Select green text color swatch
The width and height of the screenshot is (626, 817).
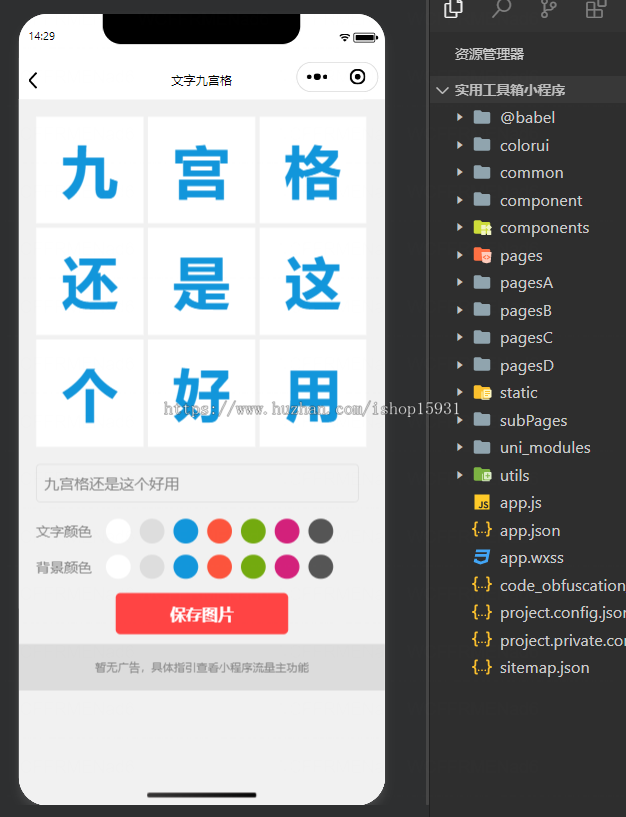tap(253, 531)
